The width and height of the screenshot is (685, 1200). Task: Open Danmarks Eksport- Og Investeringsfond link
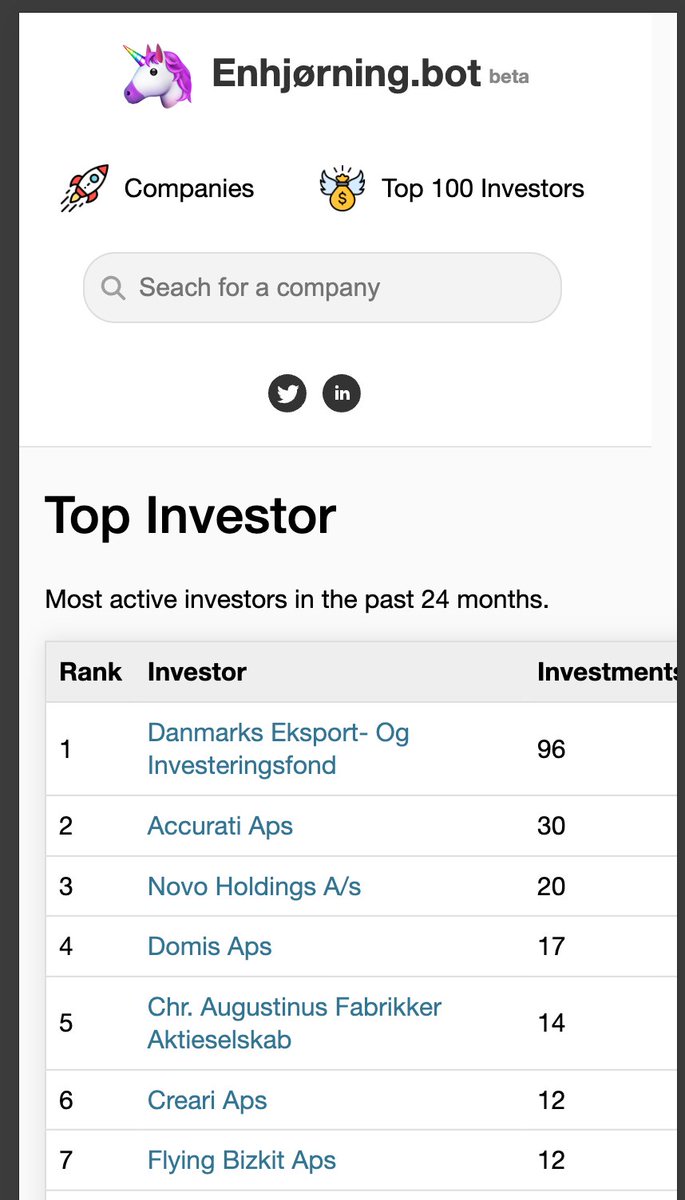[x=278, y=749]
